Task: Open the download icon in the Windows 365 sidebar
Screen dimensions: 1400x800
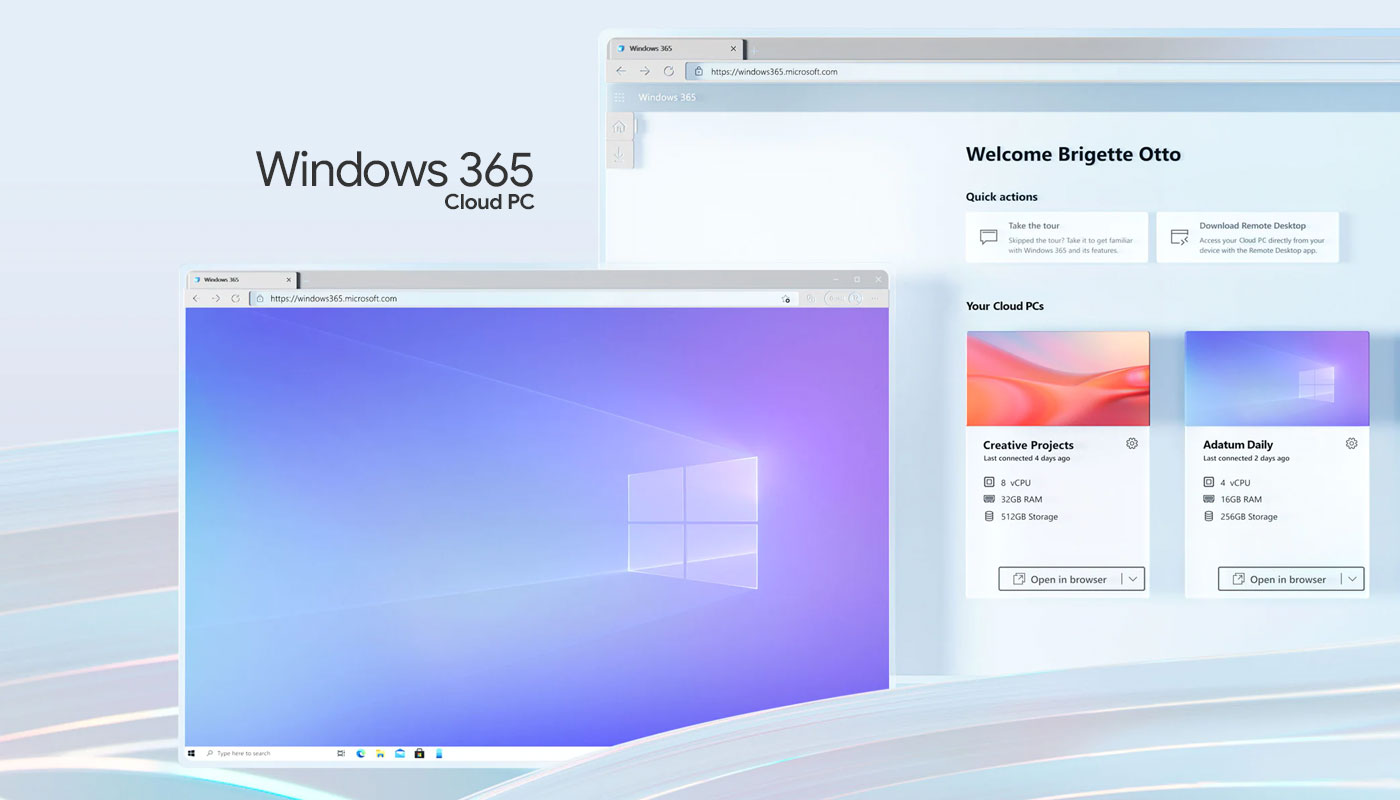Action: click(x=619, y=154)
